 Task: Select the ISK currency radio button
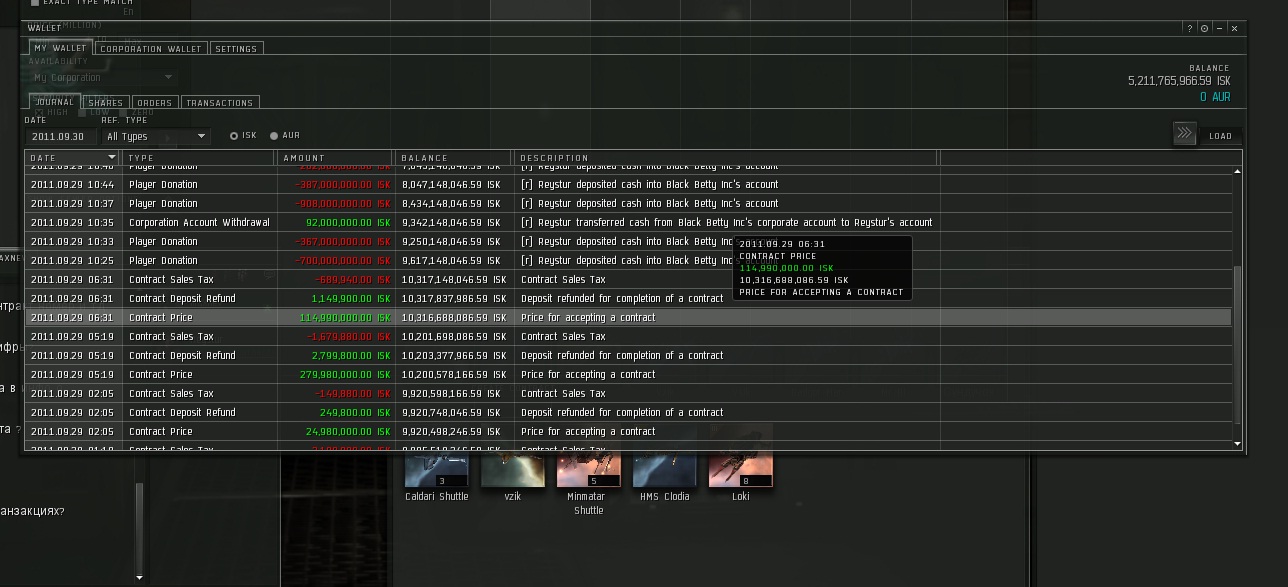tap(234, 136)
